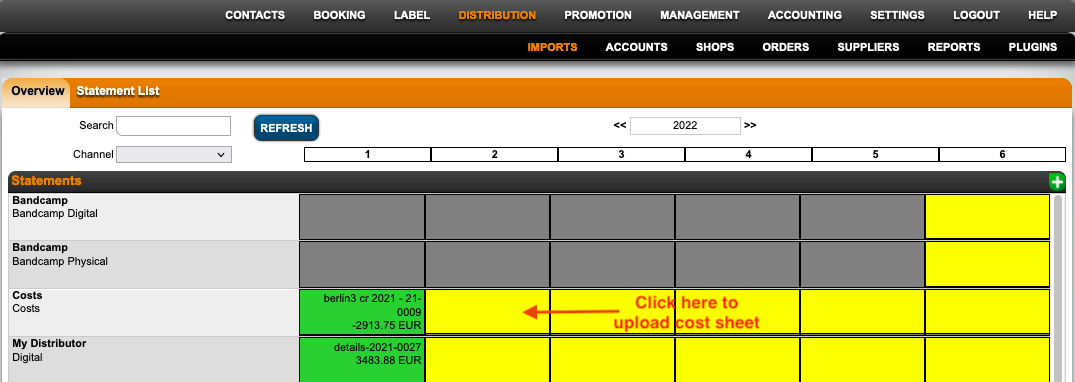This screenshot has width=1075, height=382.
Task: Open the Label menu
Action: (412, 15)
